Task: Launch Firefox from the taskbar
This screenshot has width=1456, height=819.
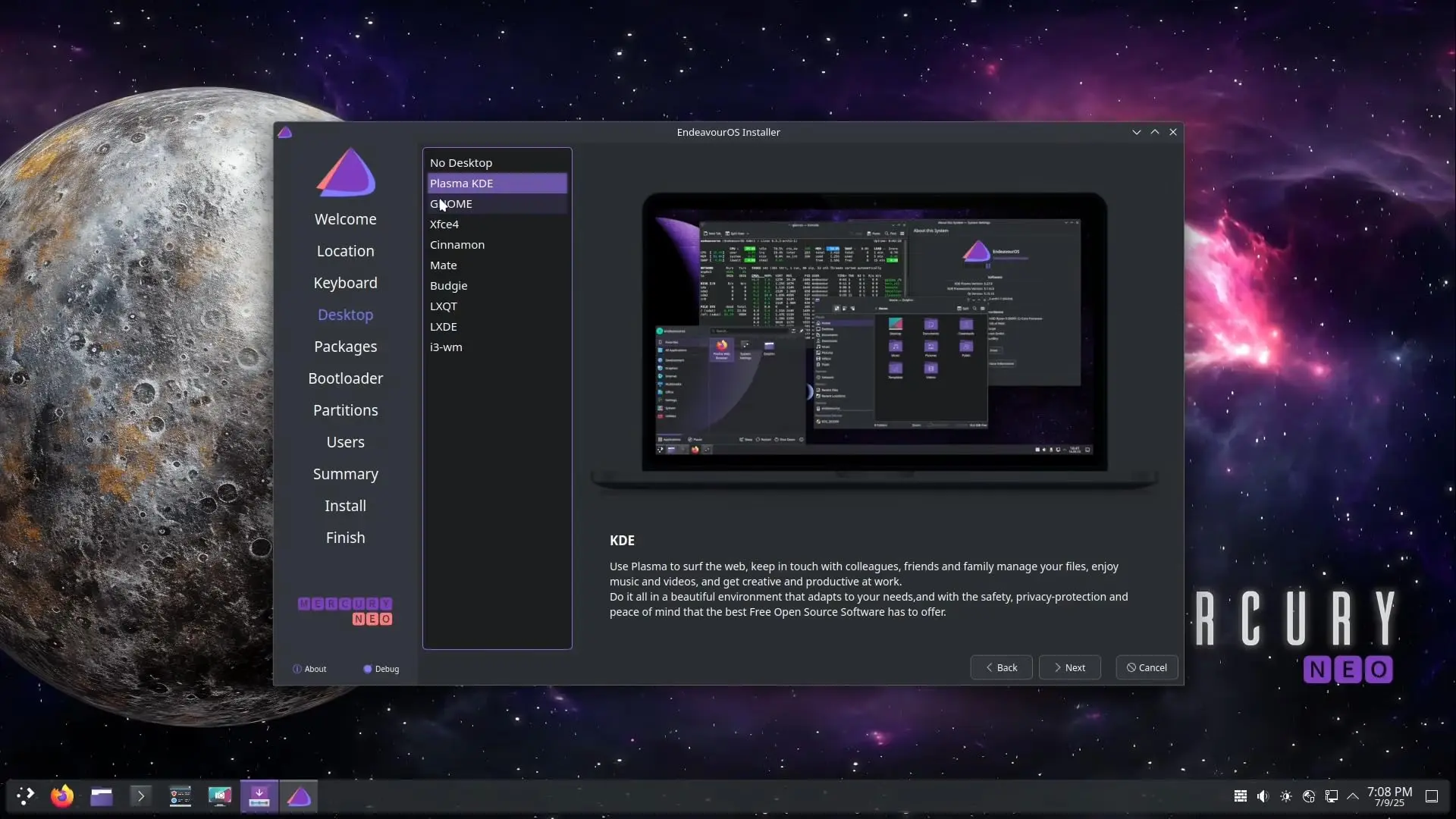Action: pyautogui.click(x=62, y=796)
